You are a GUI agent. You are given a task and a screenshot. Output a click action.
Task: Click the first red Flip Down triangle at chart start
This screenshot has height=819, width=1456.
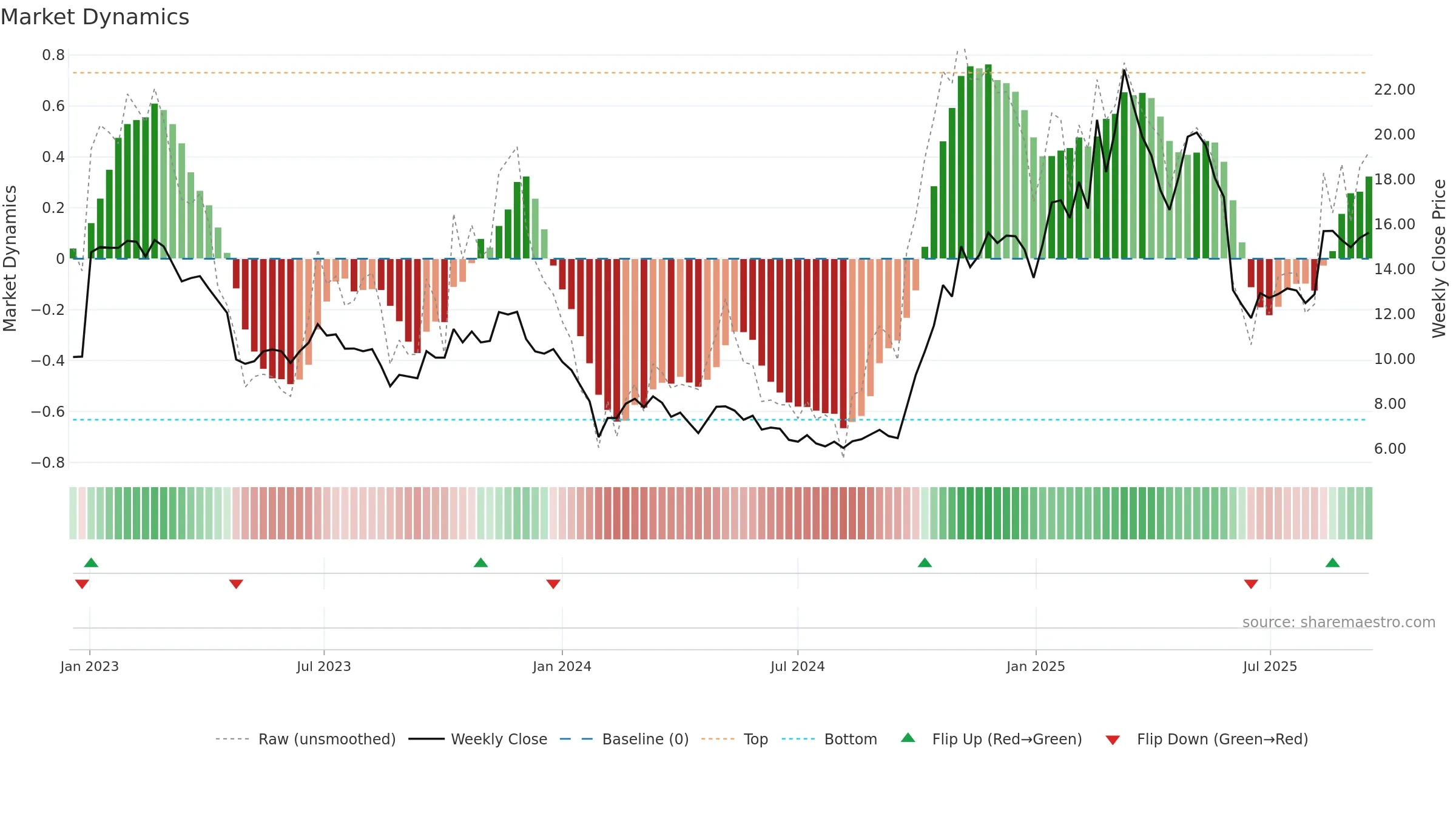(82, 584)
